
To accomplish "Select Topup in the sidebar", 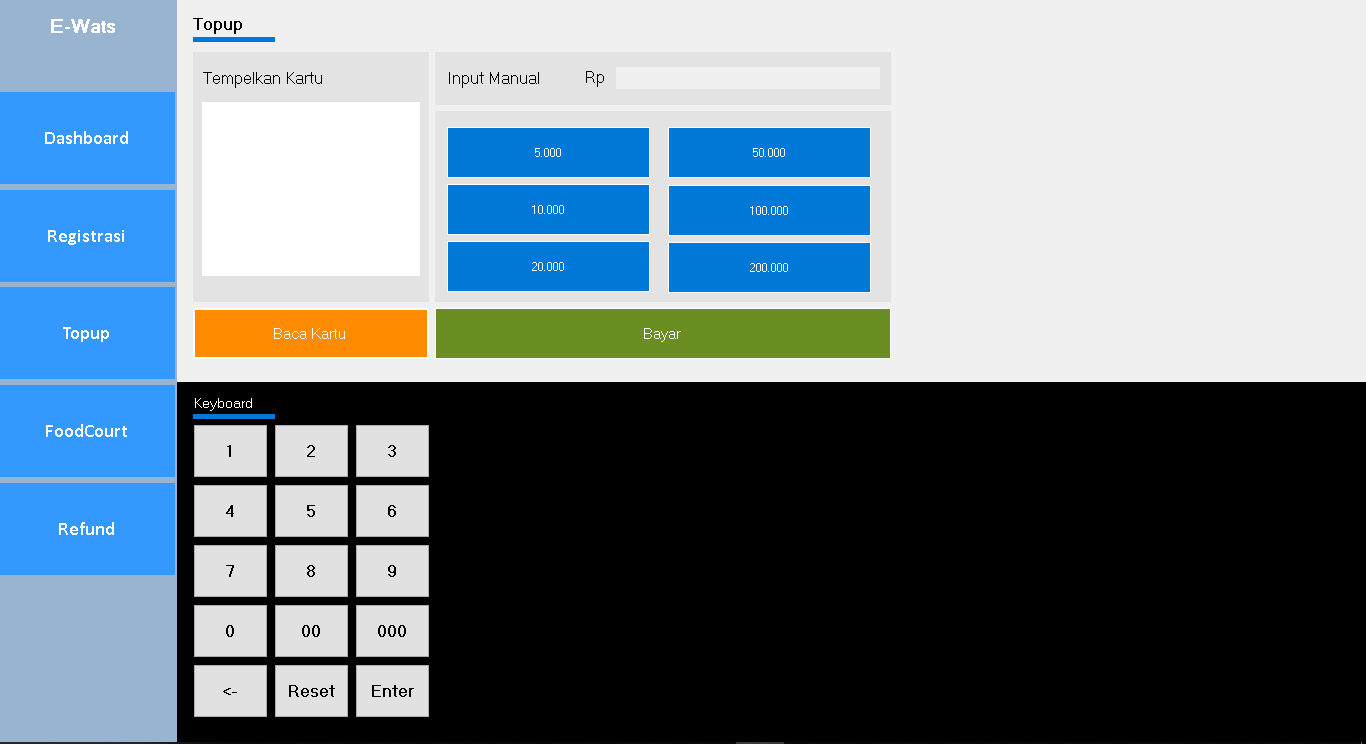I will 87,333.
